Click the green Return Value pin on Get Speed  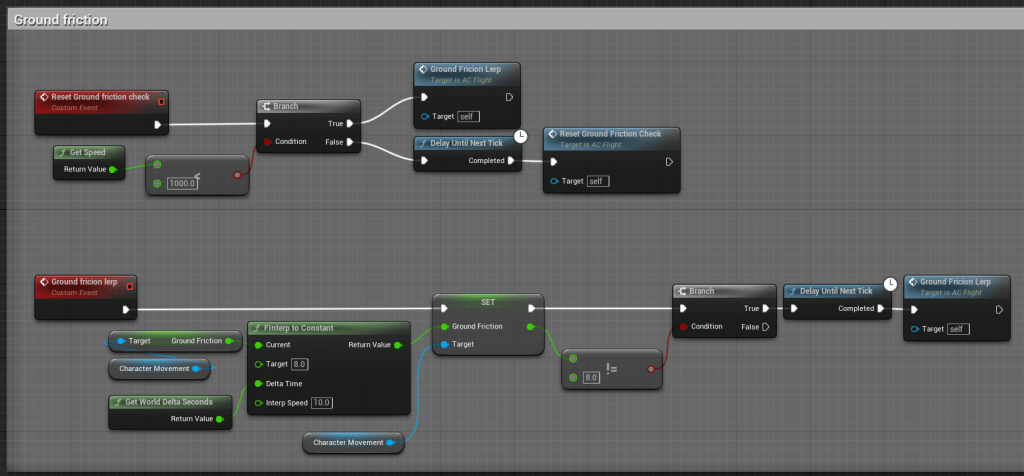pos(112,170)
